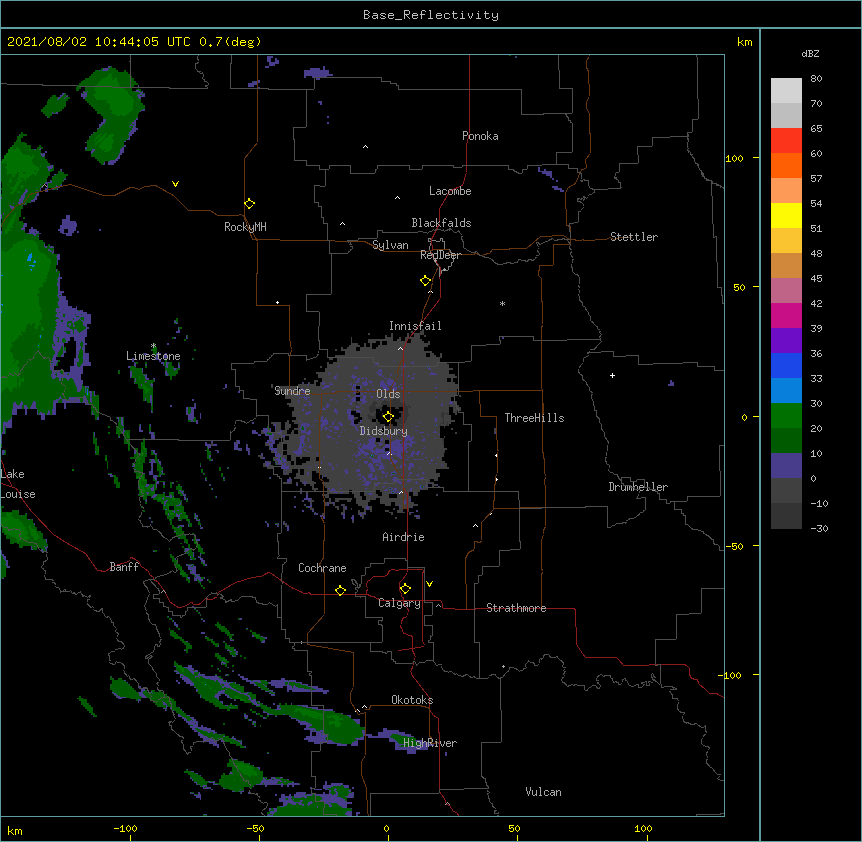Pick the red 60-65 dBZ legend swatch
The height and width of the screenshot is (842, 862).
point(786,141)
